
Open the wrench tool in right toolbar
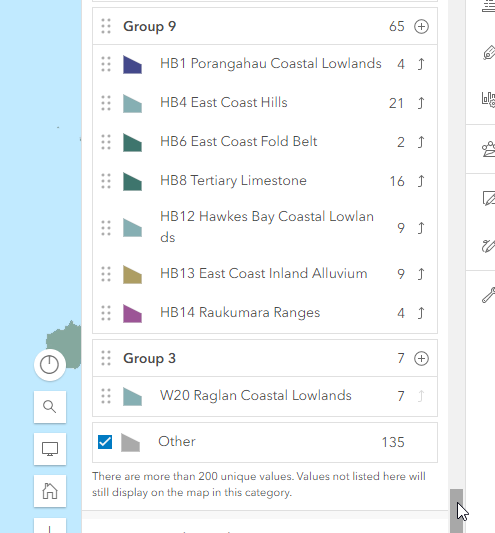[x=489, y=294]
